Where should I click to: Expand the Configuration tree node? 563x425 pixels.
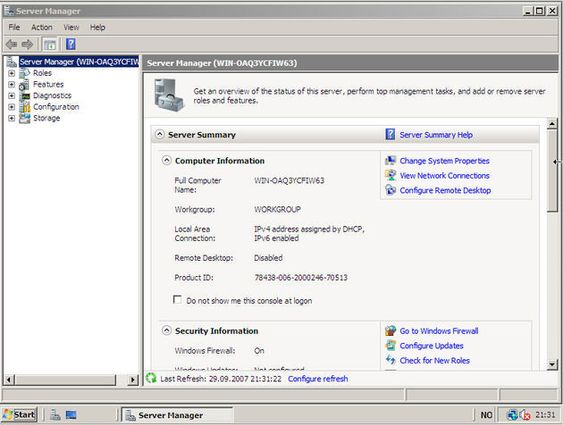[11, 107]
